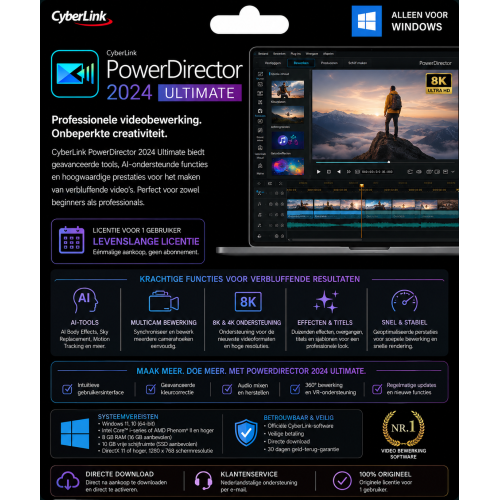Click the 100% ORIGINEEL heading
This screenshot has height=500, width=500.
click(385, 474)
